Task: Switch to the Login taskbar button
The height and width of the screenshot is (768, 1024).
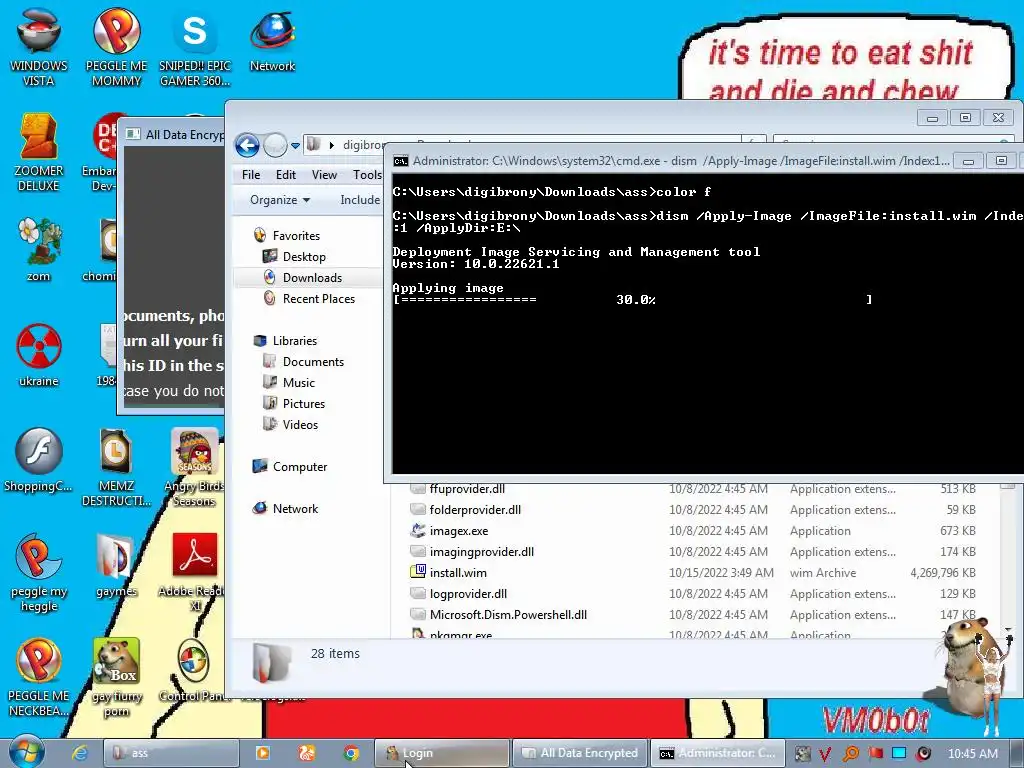Action: pos(442,753)
